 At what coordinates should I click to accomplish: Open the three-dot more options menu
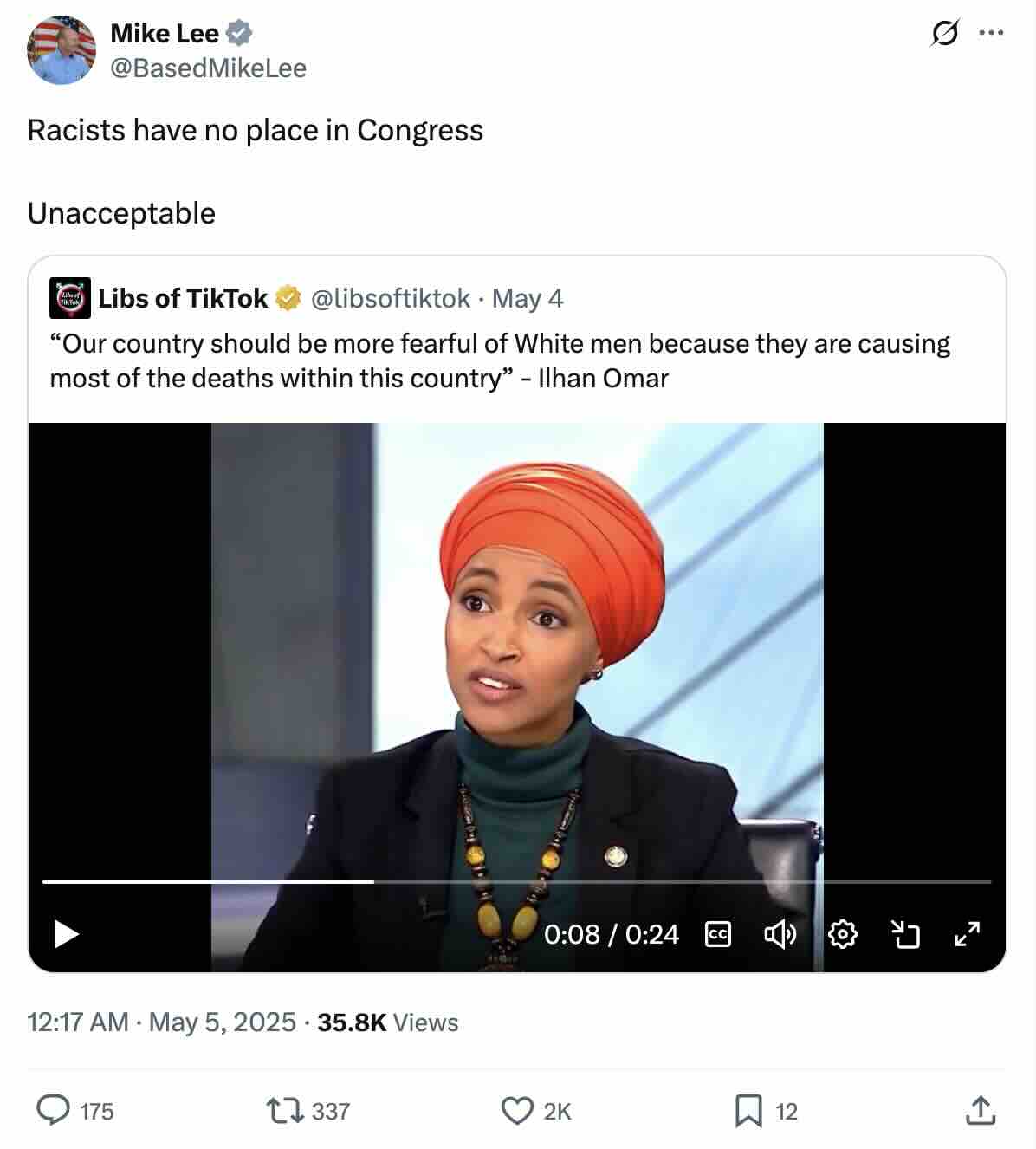coord(991,33)
